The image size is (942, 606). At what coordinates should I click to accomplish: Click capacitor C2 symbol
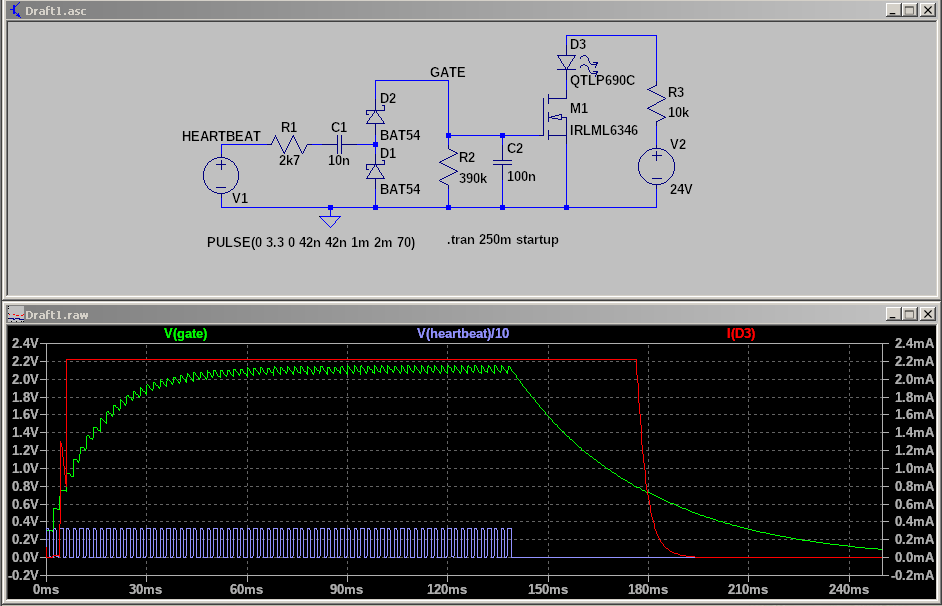coord(502,162)
